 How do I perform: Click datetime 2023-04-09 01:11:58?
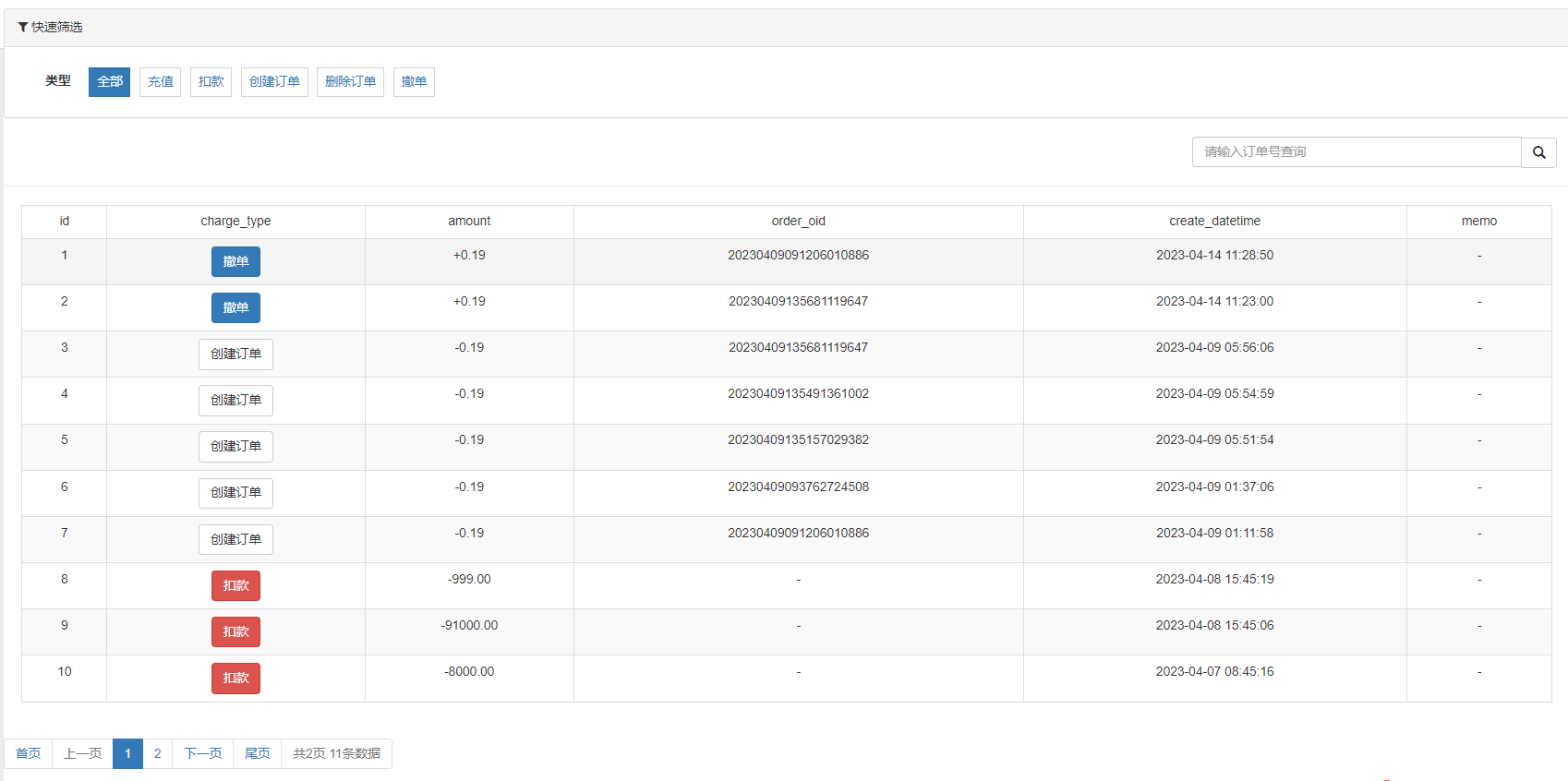click(x=1214, y=534)
